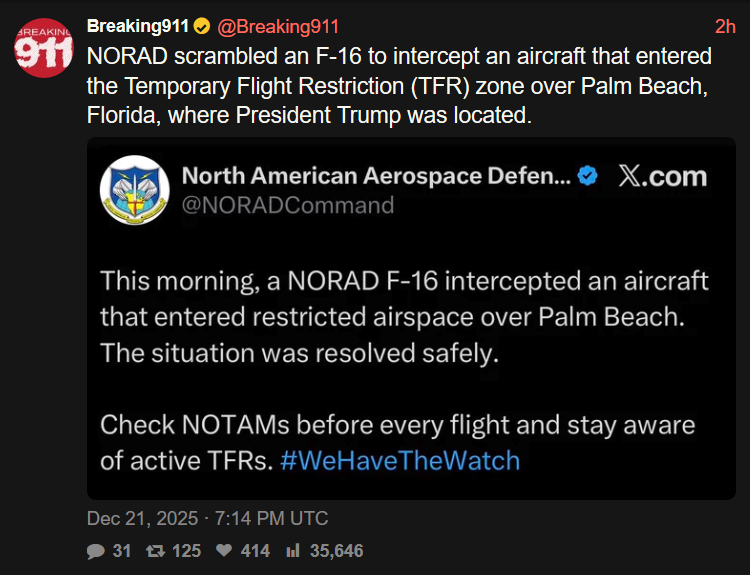Screen dimensions: 750x575
Task: Click the views bar chart icon
Action: point(294,551)
